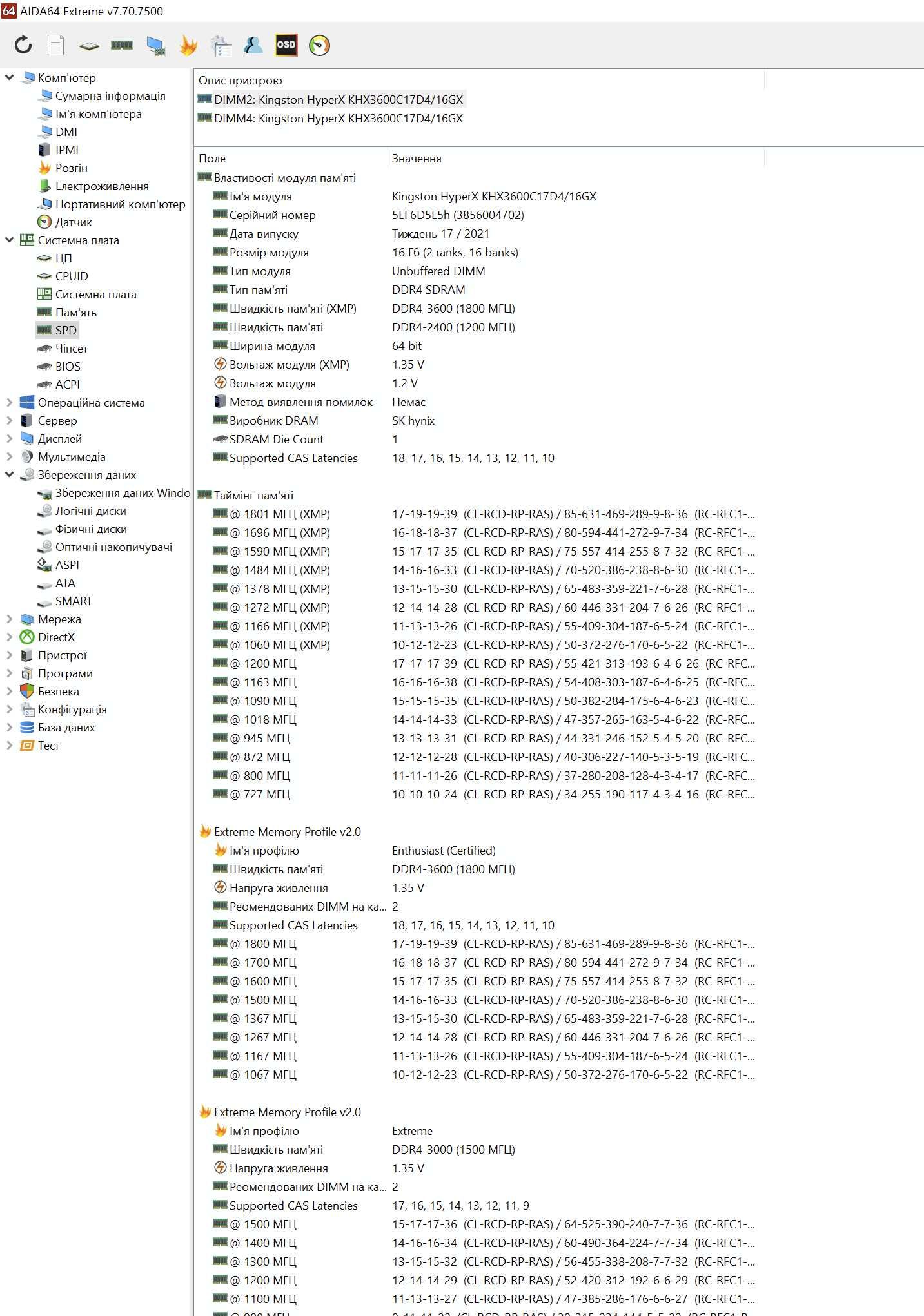Open the ACPI tree item
This screenshot has width=924, height=1316.
point(67,384)
